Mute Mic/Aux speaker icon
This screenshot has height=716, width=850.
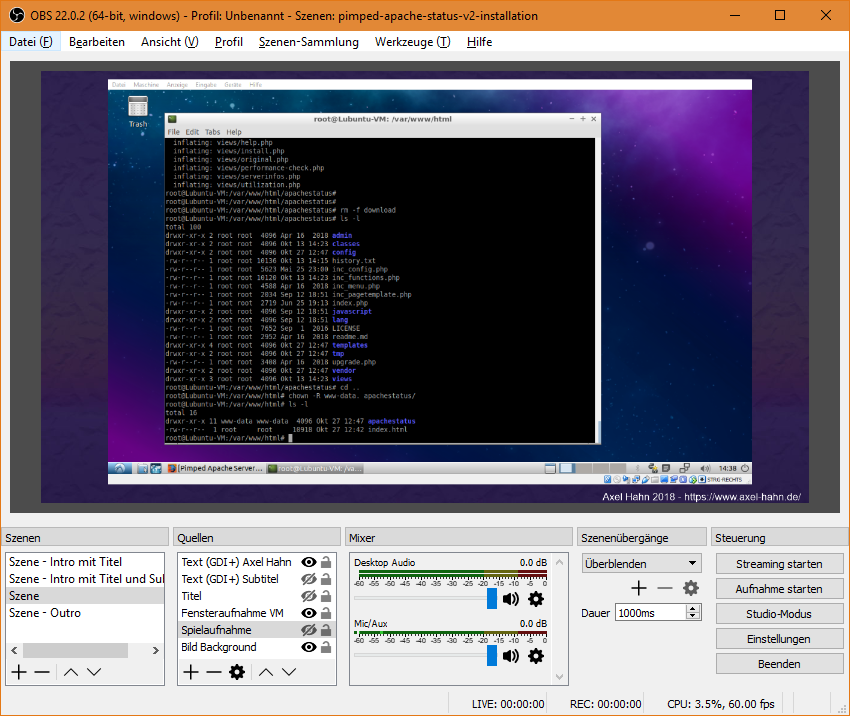tap(511, 656)
